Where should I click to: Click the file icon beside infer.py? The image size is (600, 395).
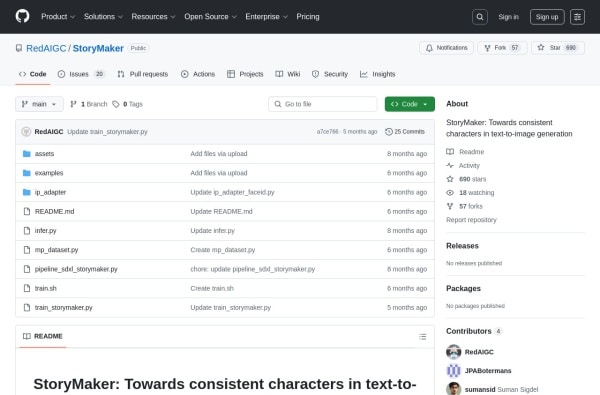(x=27, y=230)
